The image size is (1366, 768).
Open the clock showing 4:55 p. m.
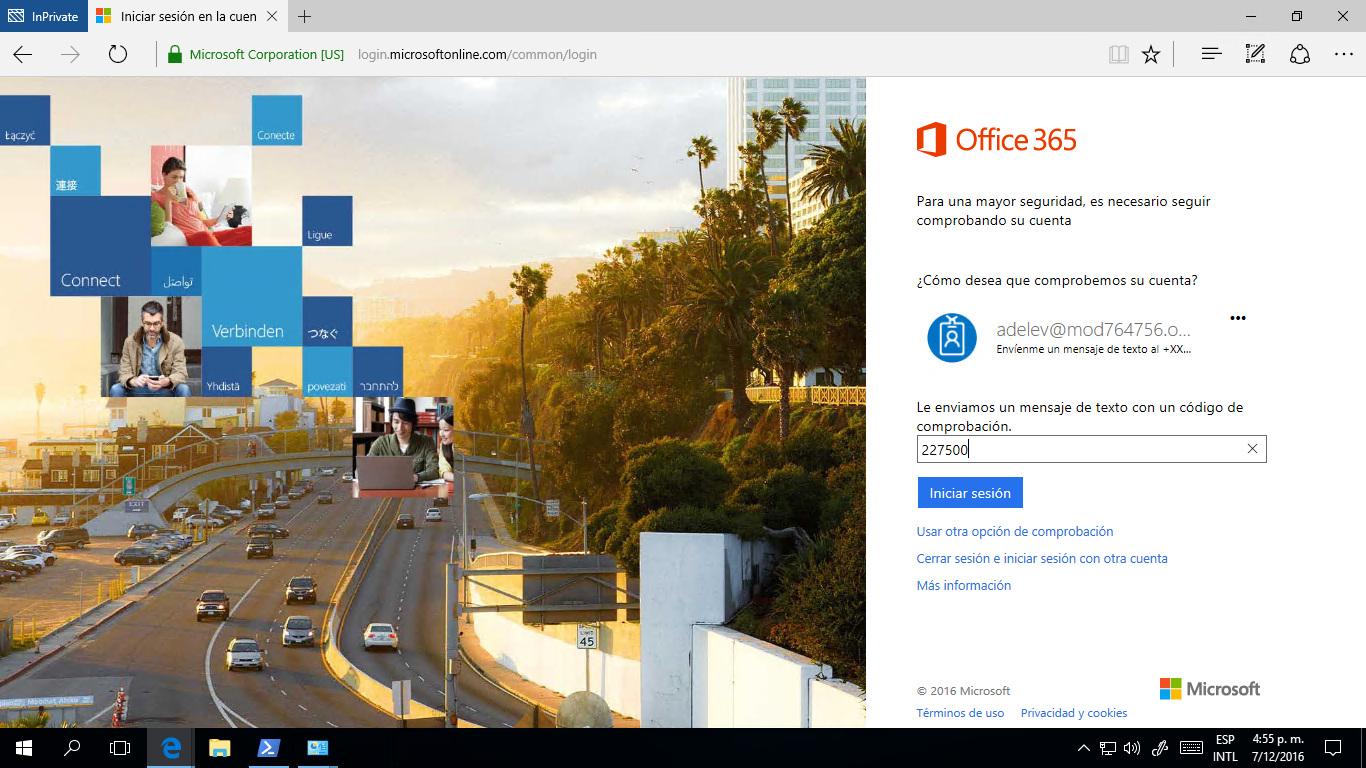tap(1278, 748)
